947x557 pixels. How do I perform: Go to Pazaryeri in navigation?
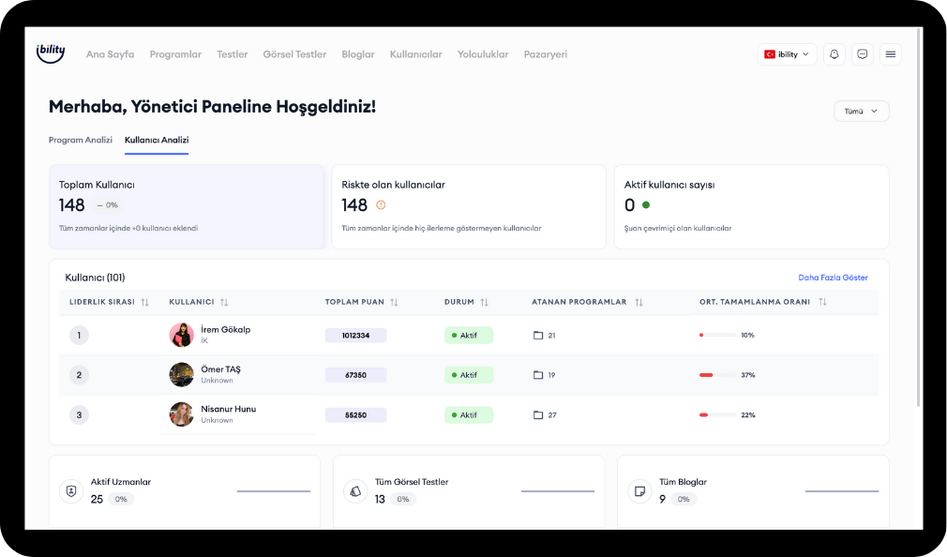[545, 54]
